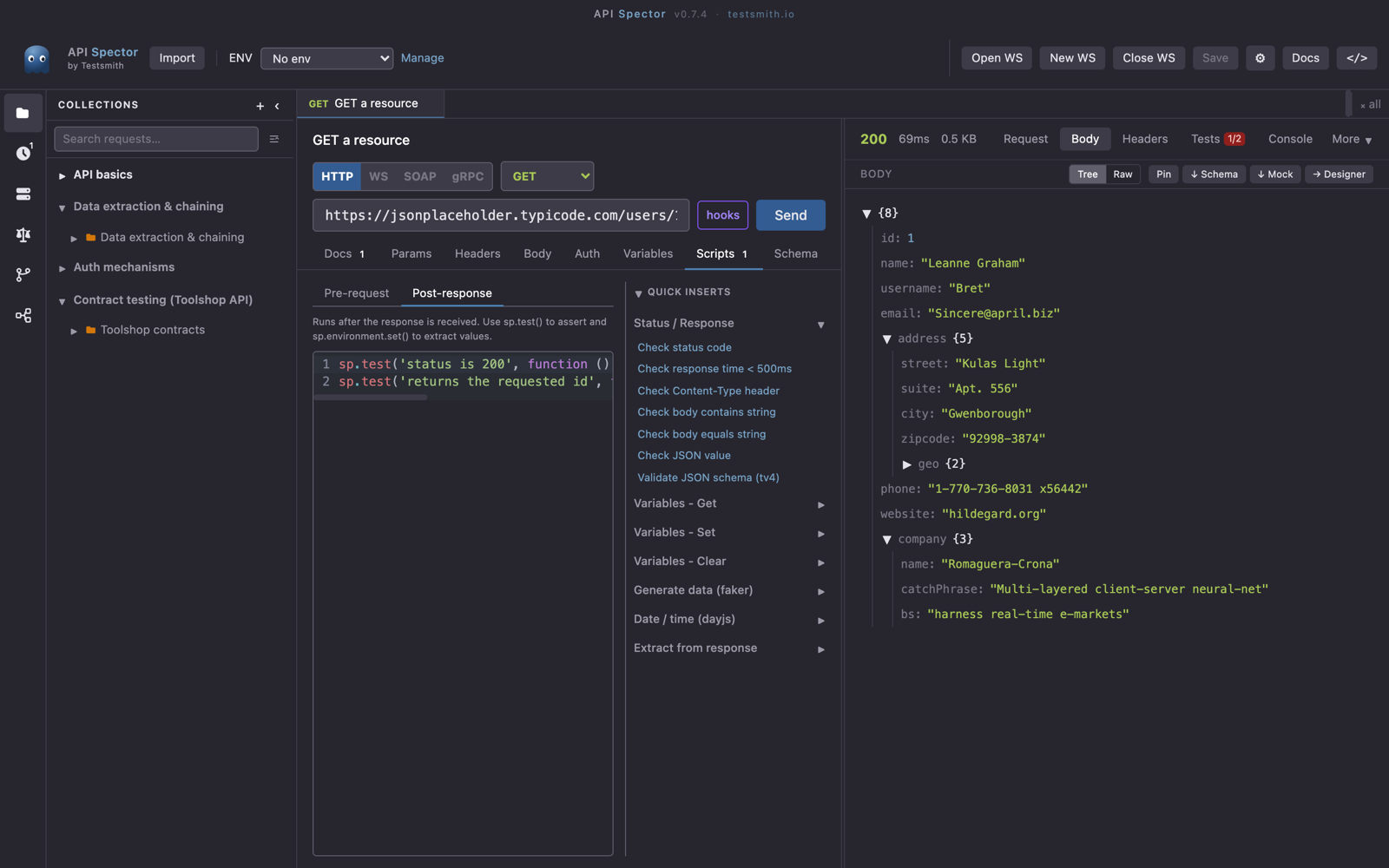Image resolution: width=1389 pixels, height=868 pixels.
Task: Add a new collection with the plus icon
Action: pyautogui.click(x=260, y=106)
